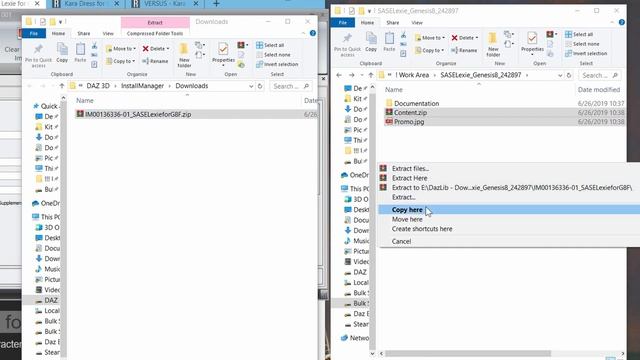Select Promo.jpg in SASELexie window
Image resolution: width=640 pixels, height=360 pixels.
pos(409,122)
